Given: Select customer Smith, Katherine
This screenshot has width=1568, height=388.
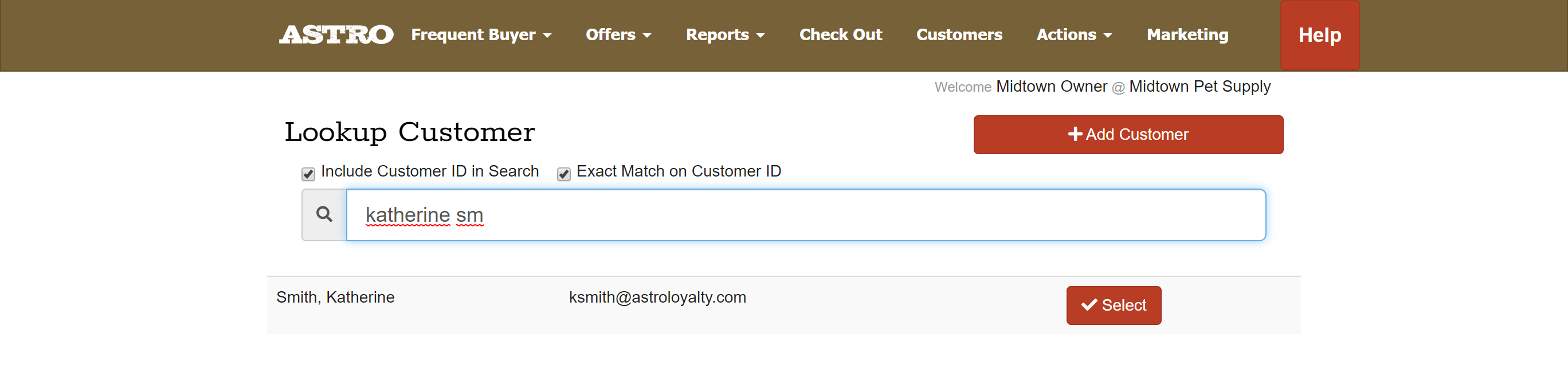Looking at the screenshot, I should [x=1114, y=305].
